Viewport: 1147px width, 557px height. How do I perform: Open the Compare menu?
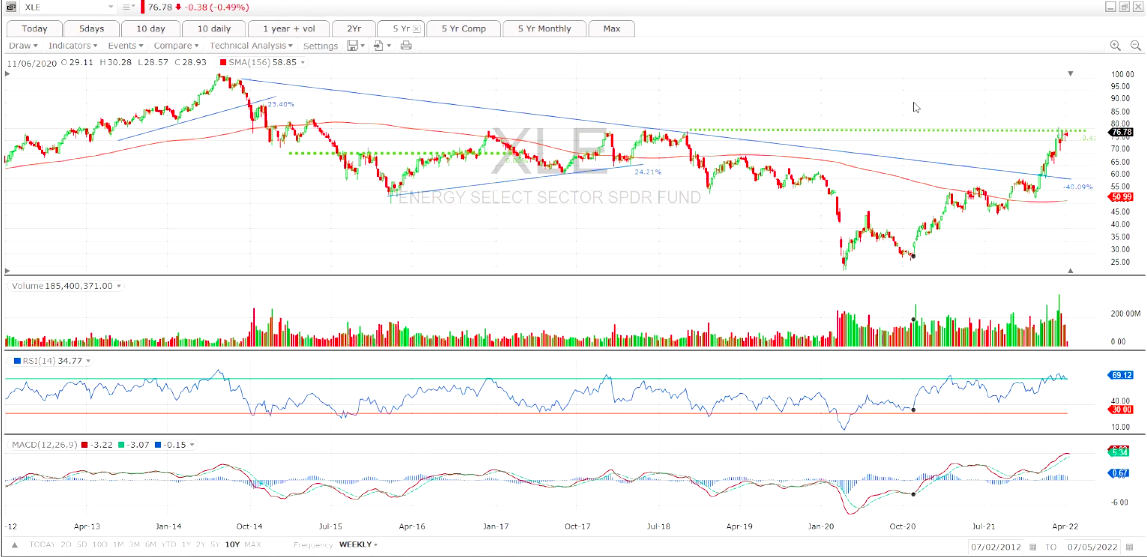coord(177,45)
